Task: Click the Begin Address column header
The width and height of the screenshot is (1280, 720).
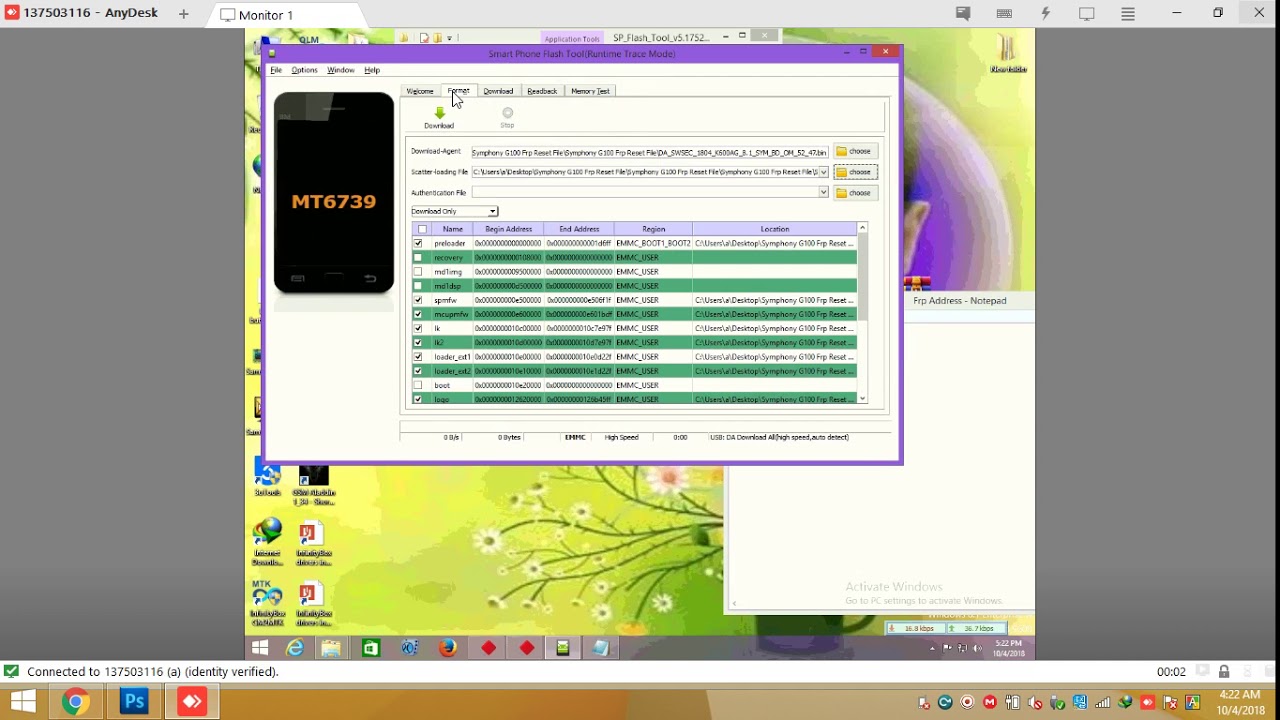Action: pos(508,229)
